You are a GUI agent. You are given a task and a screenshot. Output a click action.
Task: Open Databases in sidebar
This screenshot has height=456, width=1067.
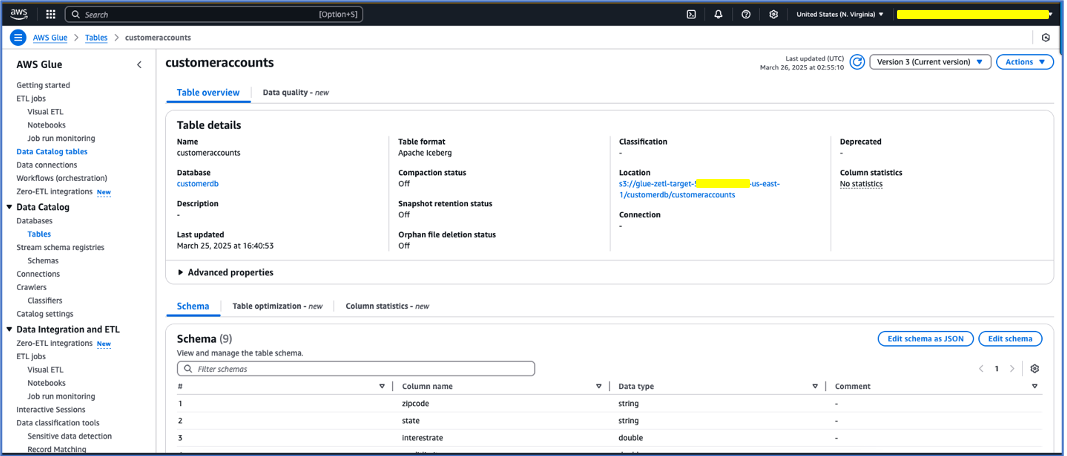(34, 221)
